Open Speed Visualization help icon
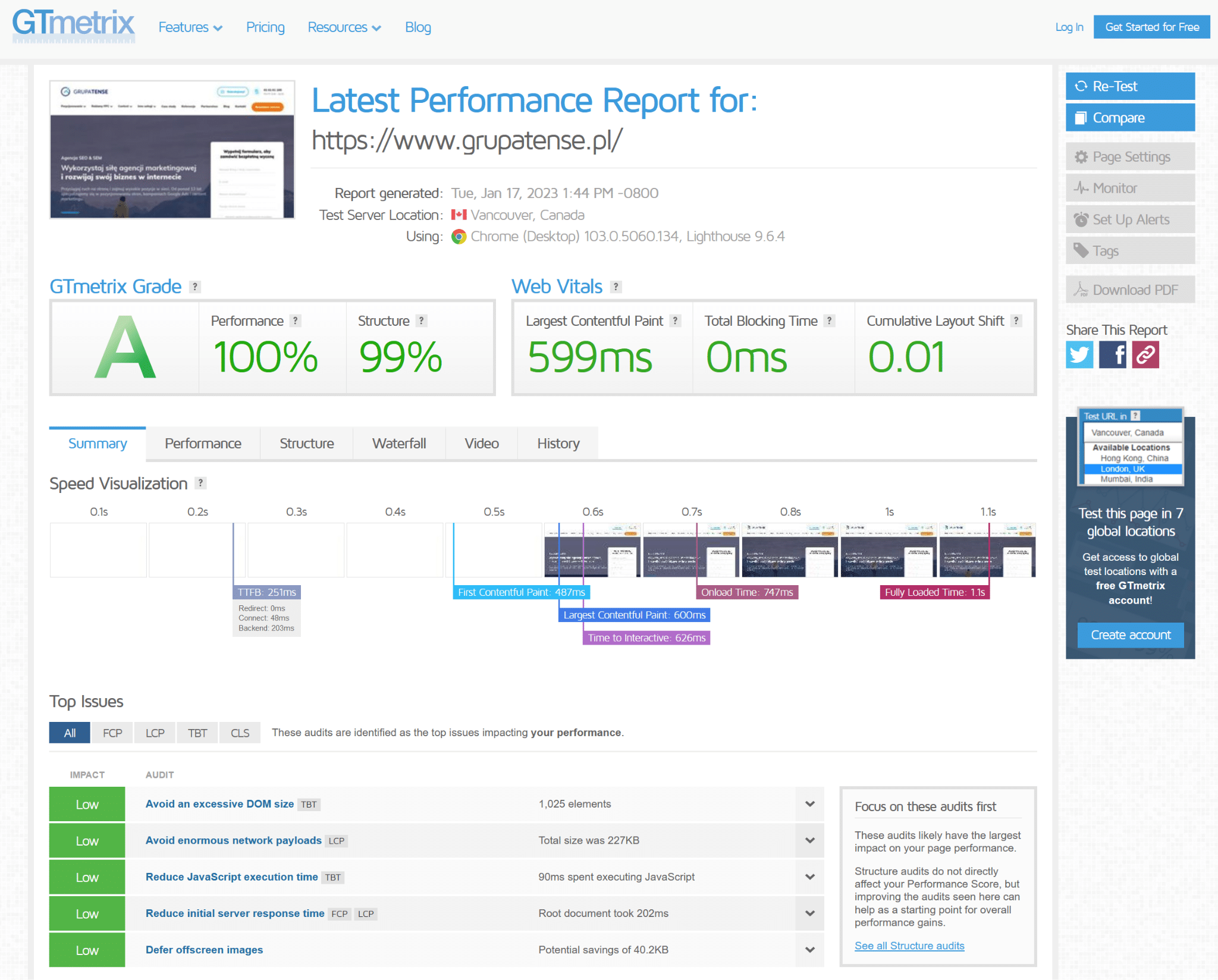Screen dimensions: 1218x980 pos(201,483)
